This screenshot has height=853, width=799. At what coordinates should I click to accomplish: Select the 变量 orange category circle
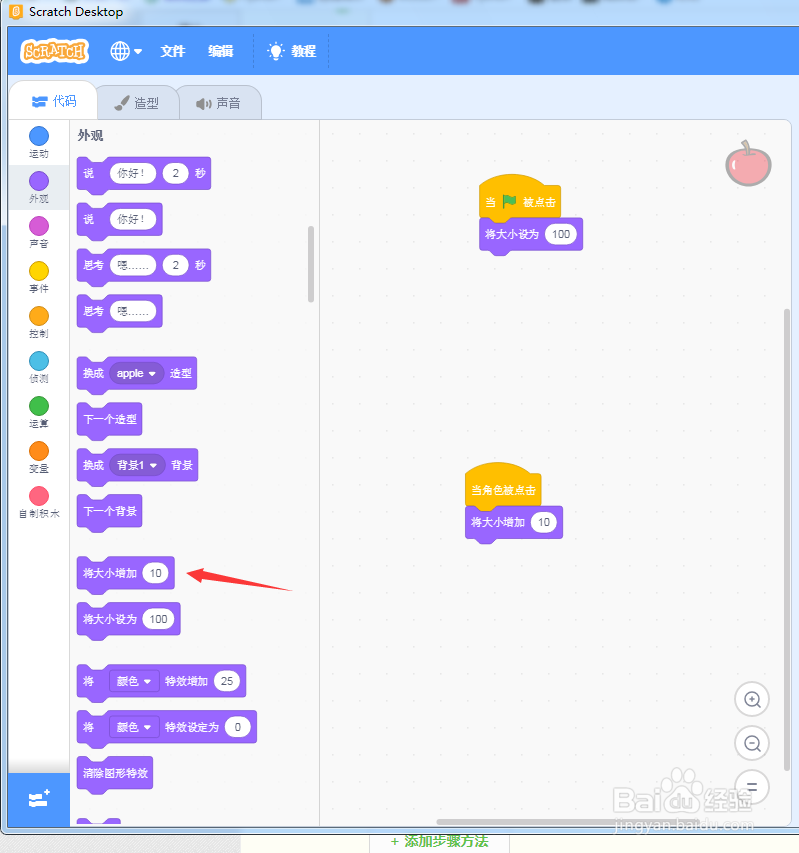click(39, 451)
